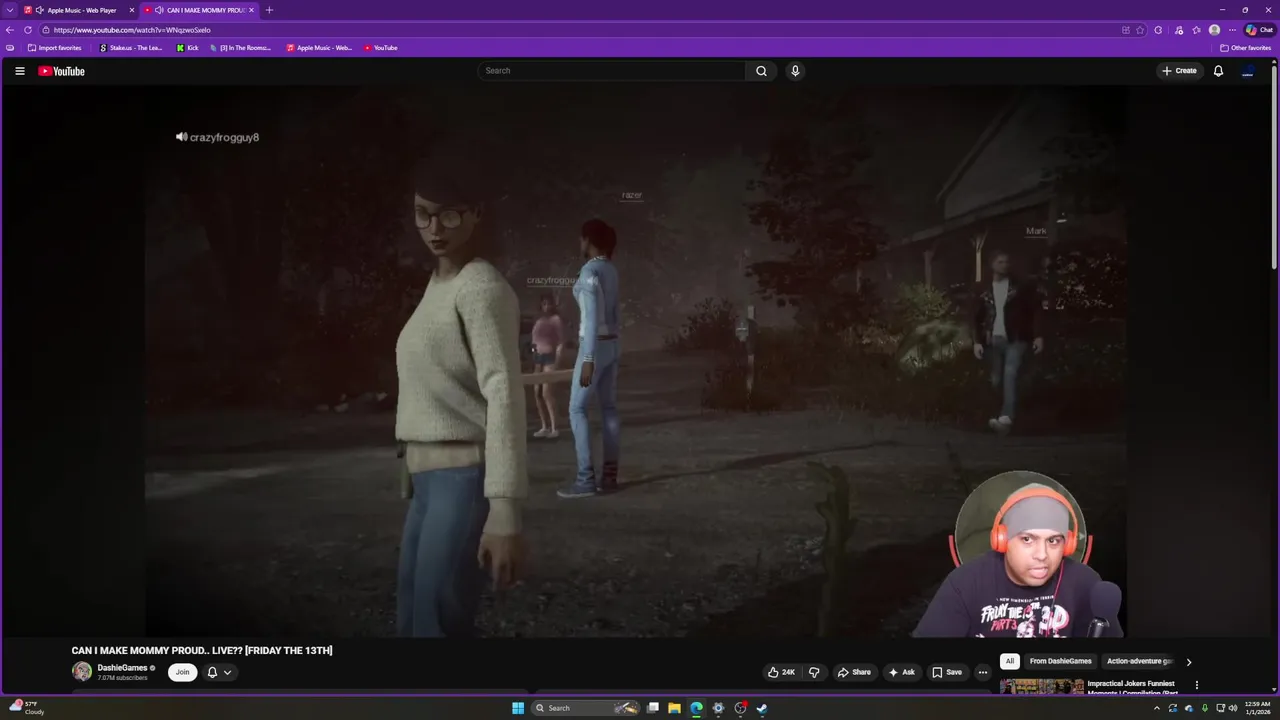1280x720 pixels.
Task: Open Import favorites bookmark
Action: [55, 48]
